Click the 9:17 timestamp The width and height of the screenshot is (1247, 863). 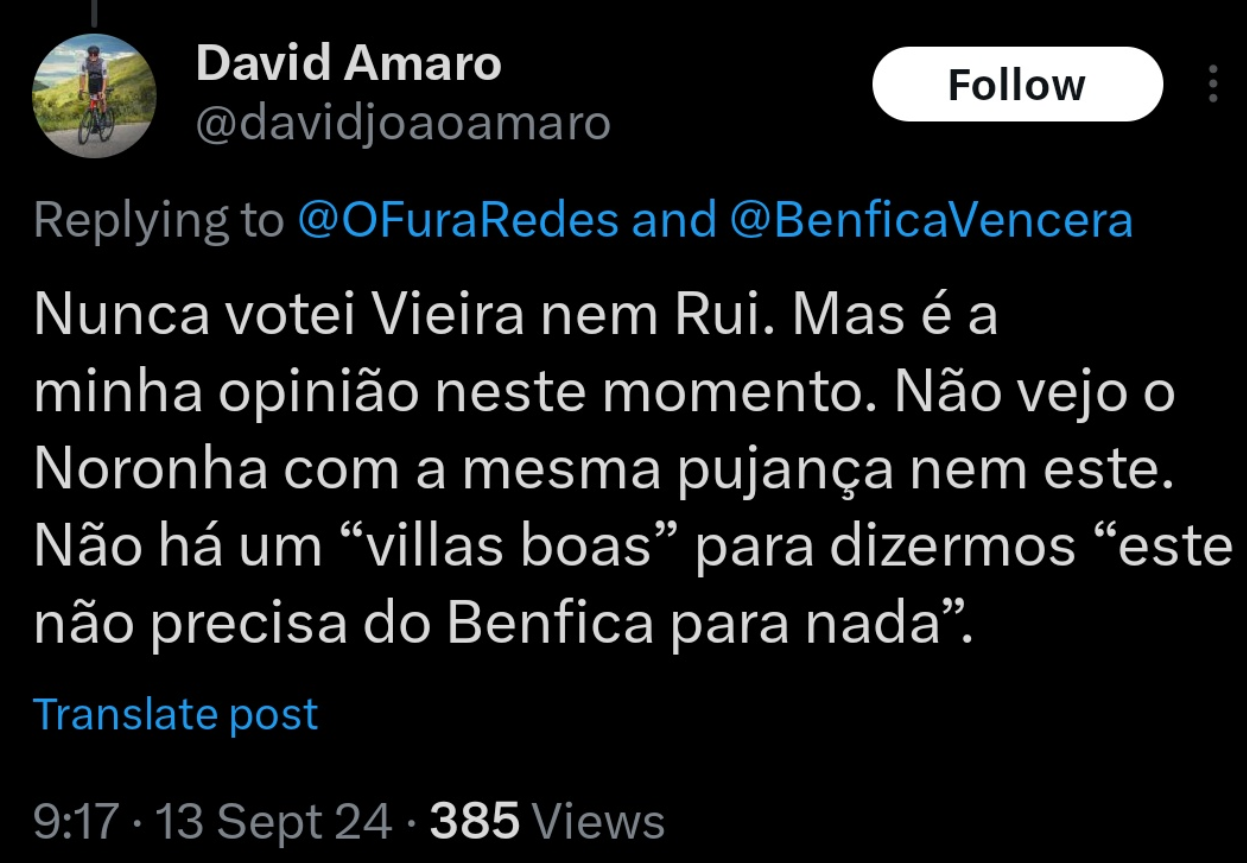pyautogui.click(x=76, y=822)
